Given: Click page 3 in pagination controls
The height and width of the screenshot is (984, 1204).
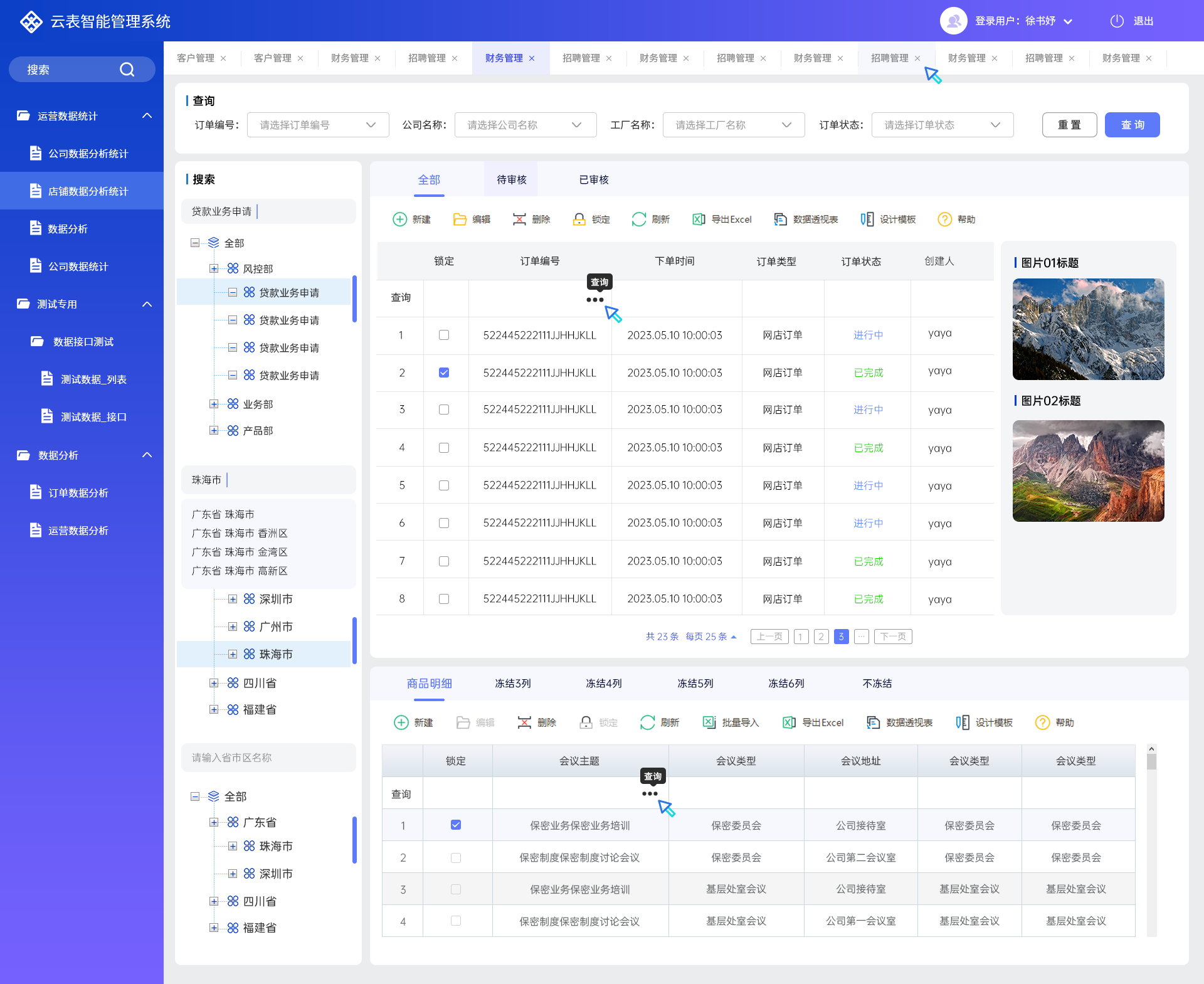Looking at the screenshot, I should point(842,636).
